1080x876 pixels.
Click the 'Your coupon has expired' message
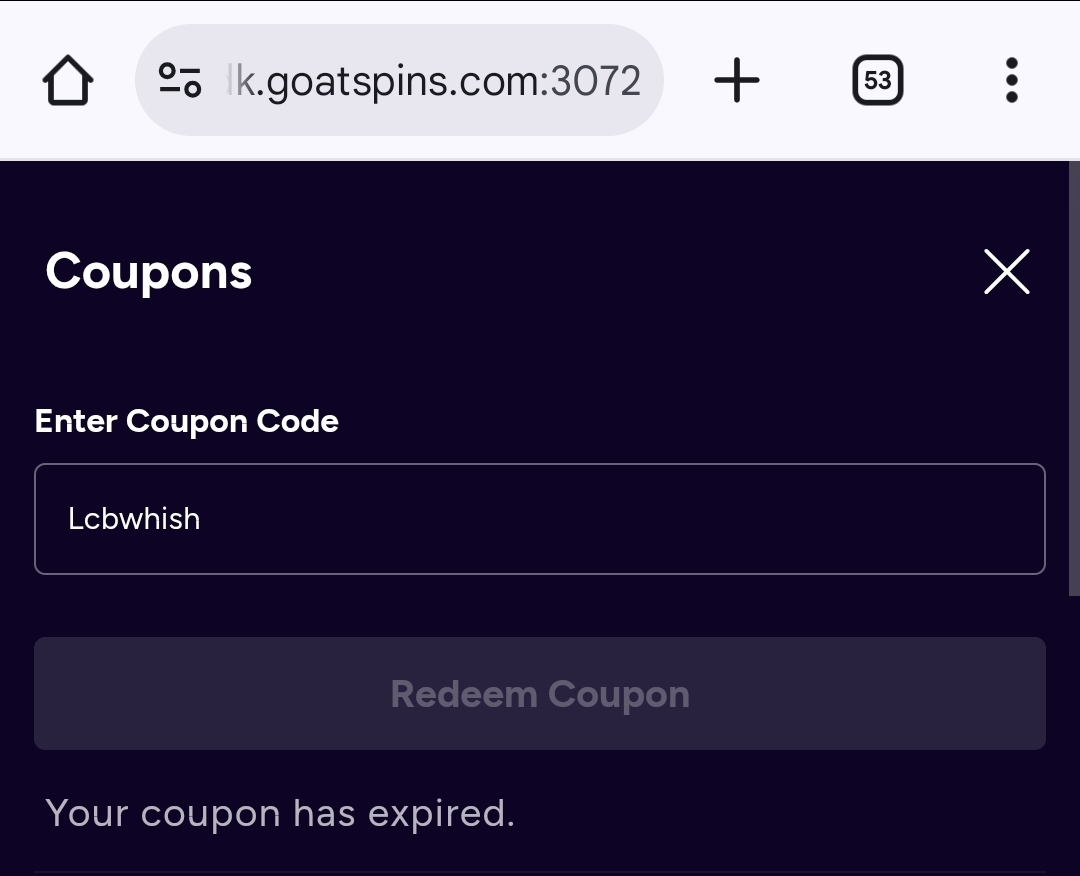[x=280, y=814]
